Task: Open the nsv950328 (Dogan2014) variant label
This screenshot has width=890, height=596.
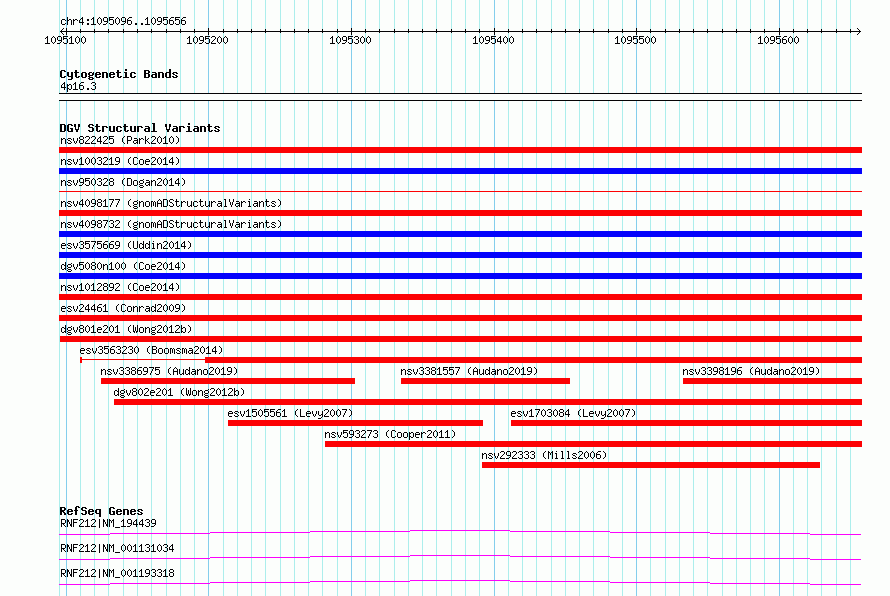Action: pos(123,182)
